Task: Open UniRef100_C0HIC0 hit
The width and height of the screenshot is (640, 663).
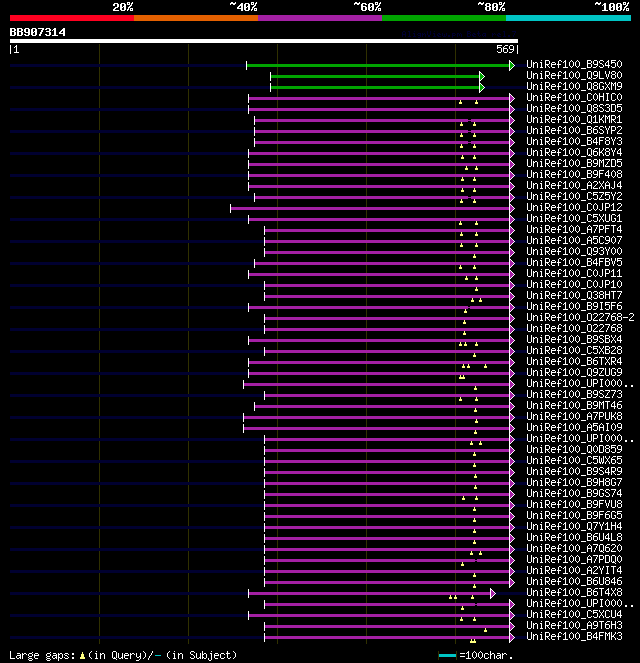Action: pos(574,97)
